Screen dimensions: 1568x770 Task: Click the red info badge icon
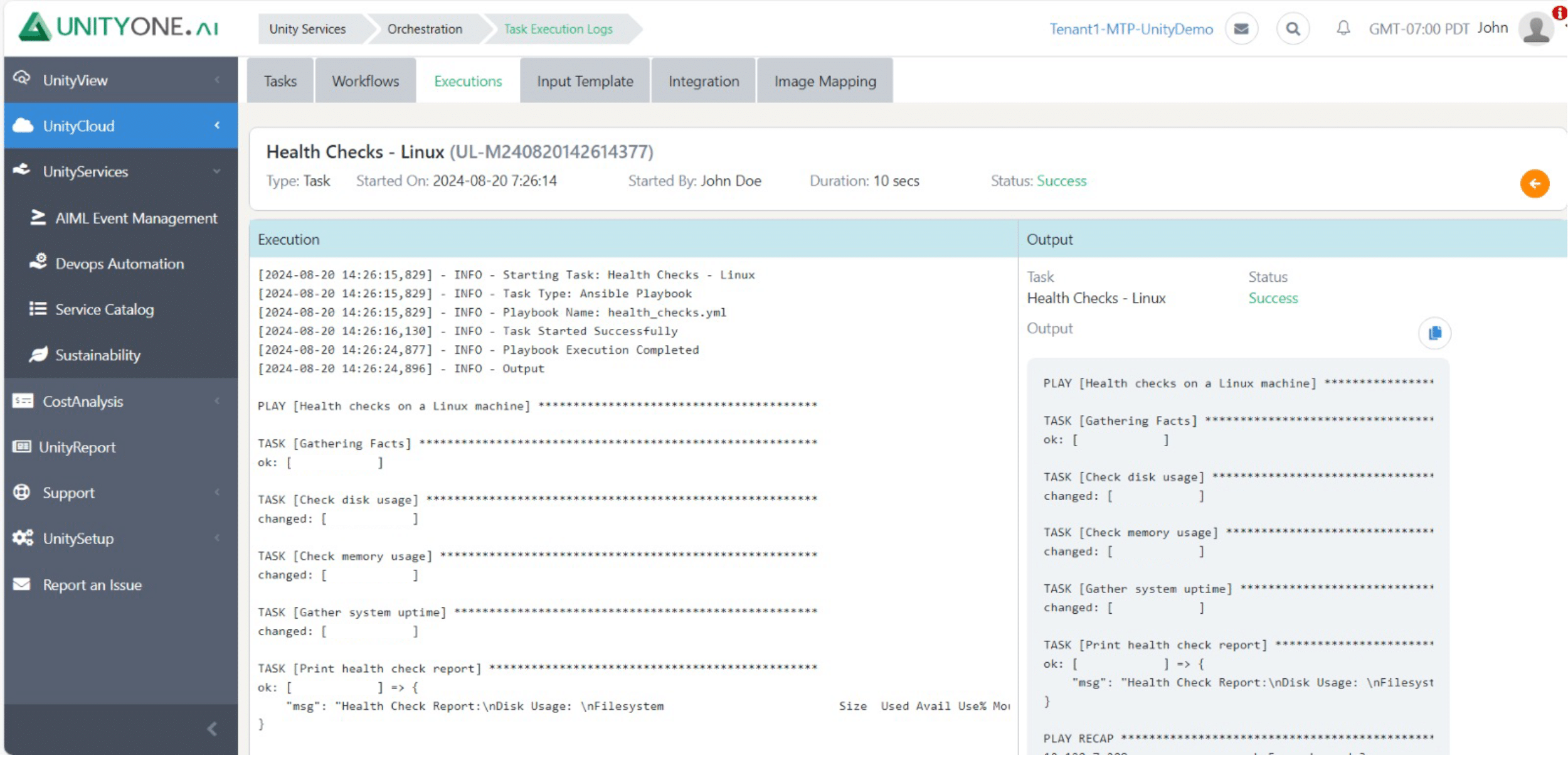pyautogui.click(x=1560, y=13)
